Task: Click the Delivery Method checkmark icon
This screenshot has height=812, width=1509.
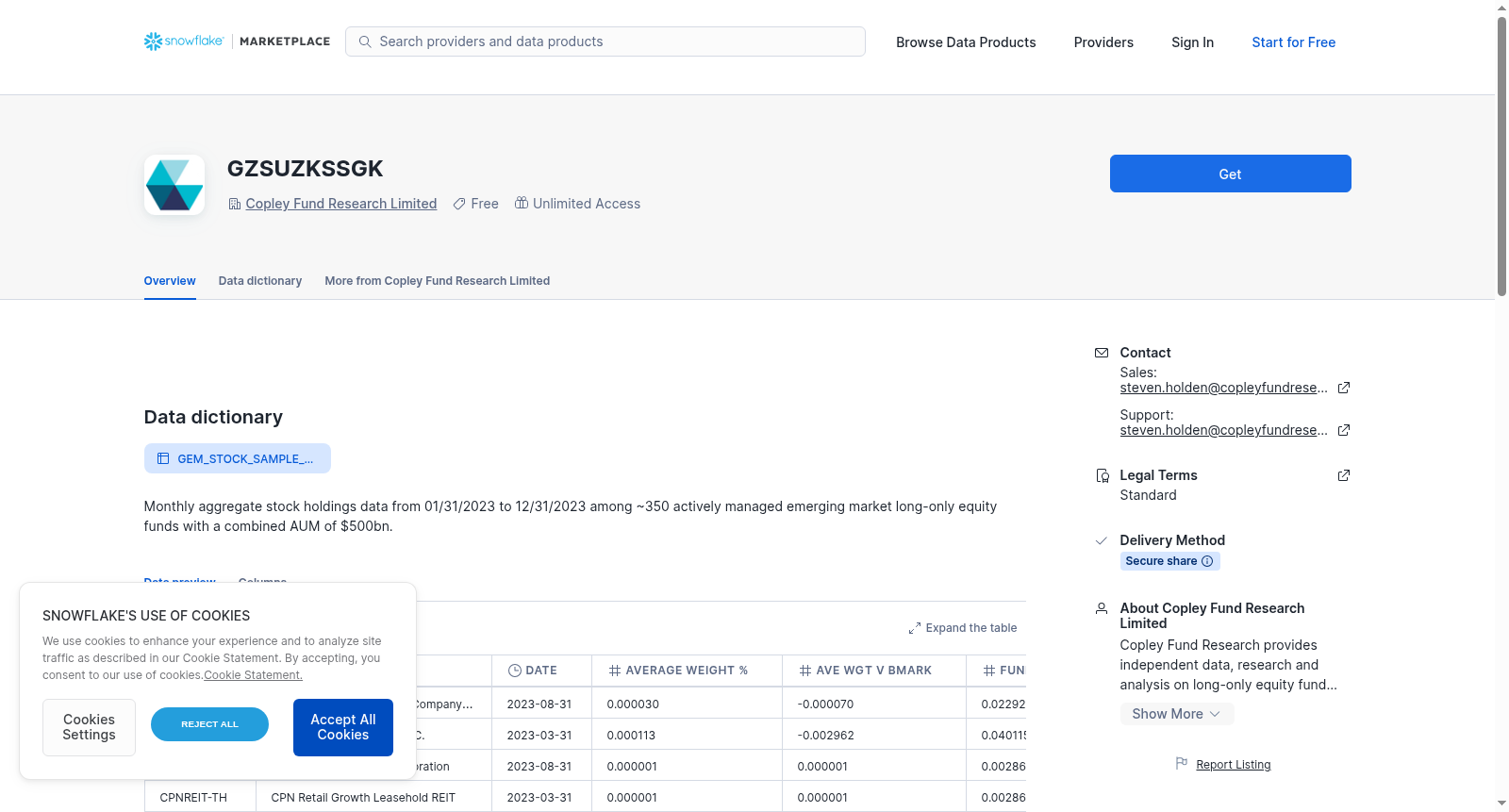Action: pyautogui.click(x=1102, y=540)
